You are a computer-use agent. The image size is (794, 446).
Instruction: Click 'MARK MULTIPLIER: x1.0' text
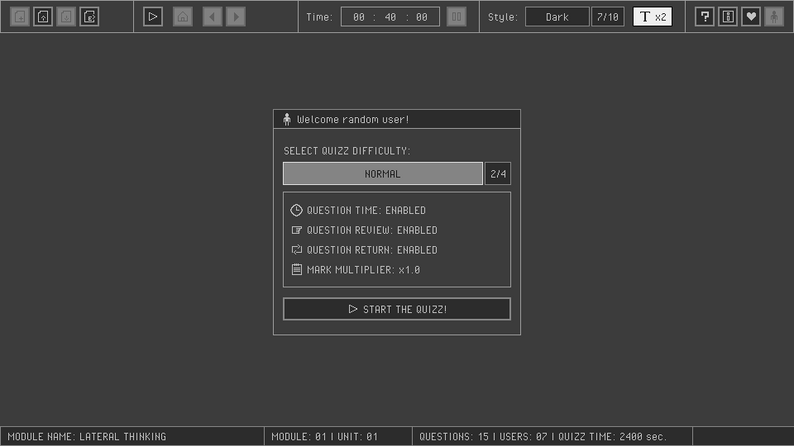364,269
